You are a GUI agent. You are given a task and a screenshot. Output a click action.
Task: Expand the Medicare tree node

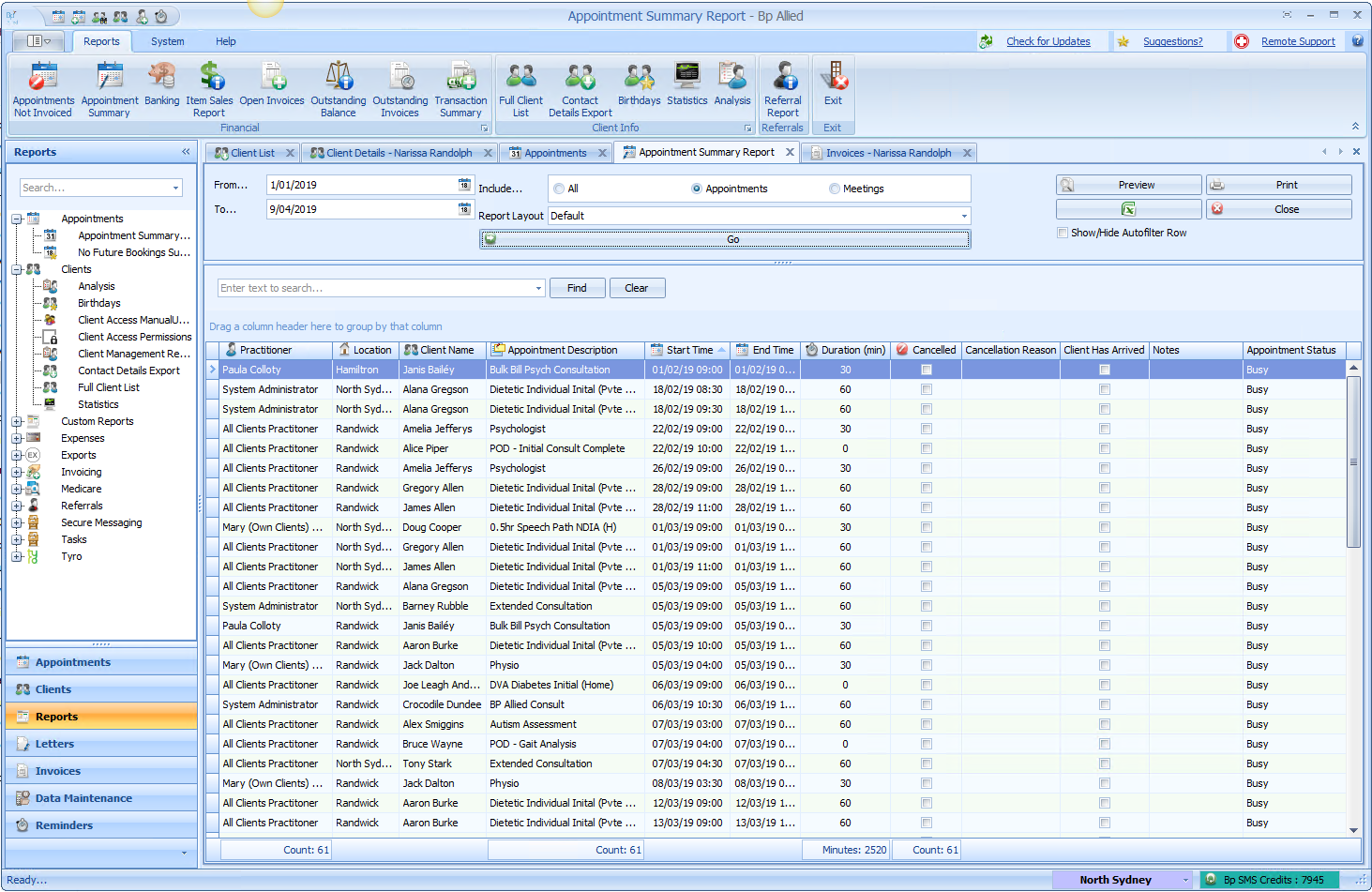click(x=17, y=489)
